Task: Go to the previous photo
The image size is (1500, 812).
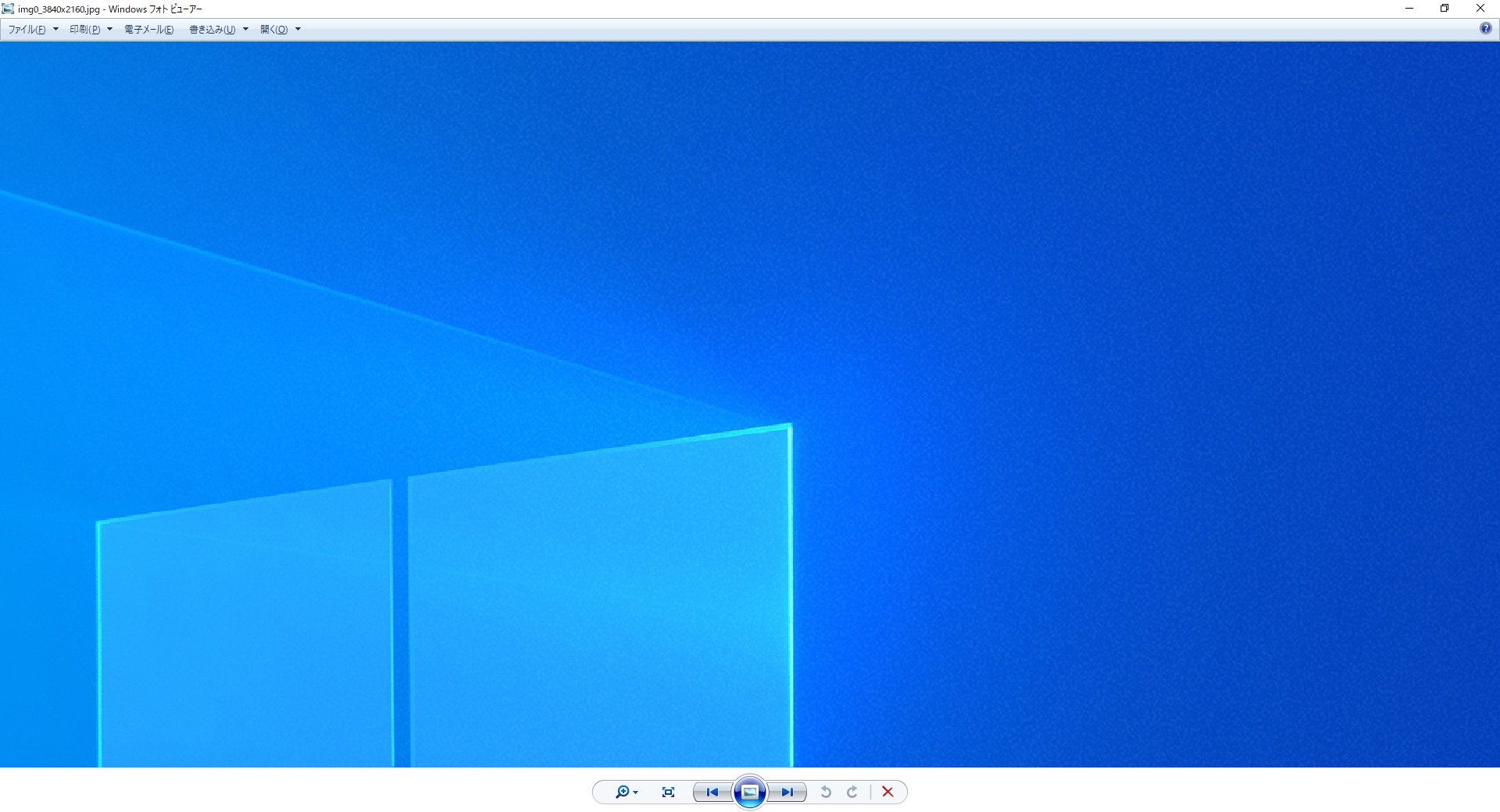Action: coord(712,792)
